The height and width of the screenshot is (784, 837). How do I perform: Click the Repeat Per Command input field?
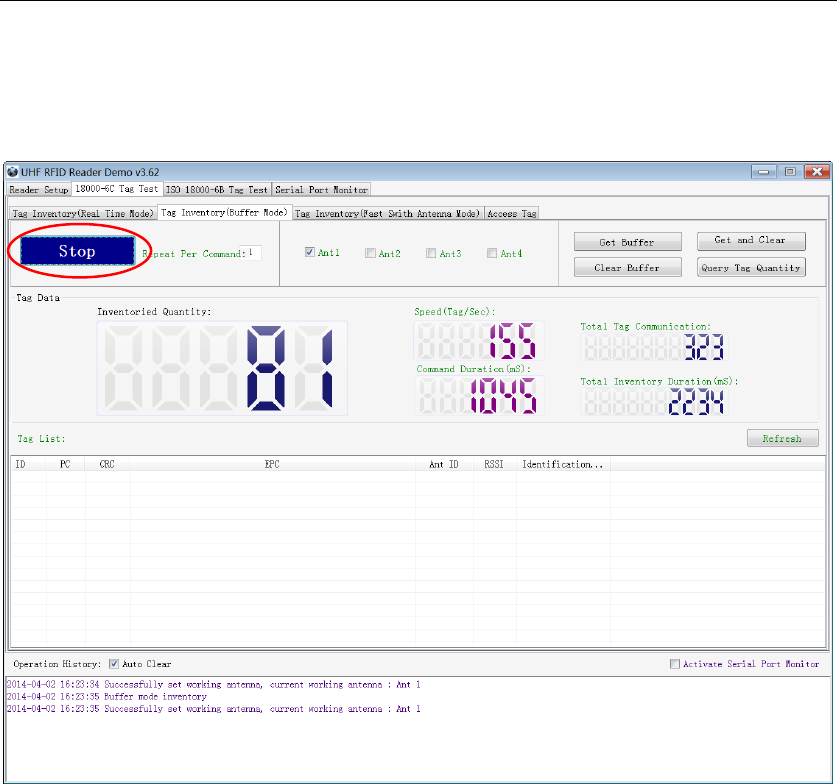[254, 253]
